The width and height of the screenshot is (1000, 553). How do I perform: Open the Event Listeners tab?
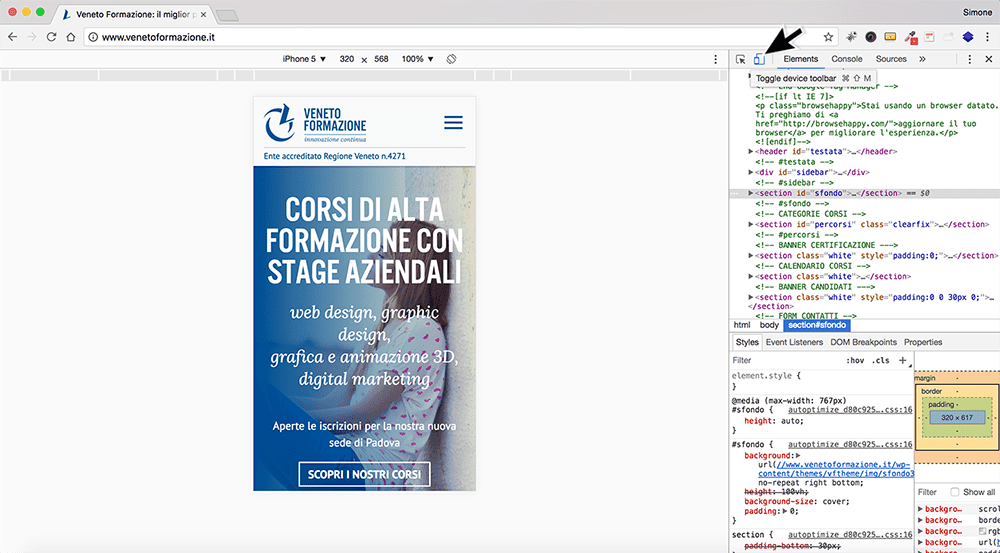tap(794, 342)
